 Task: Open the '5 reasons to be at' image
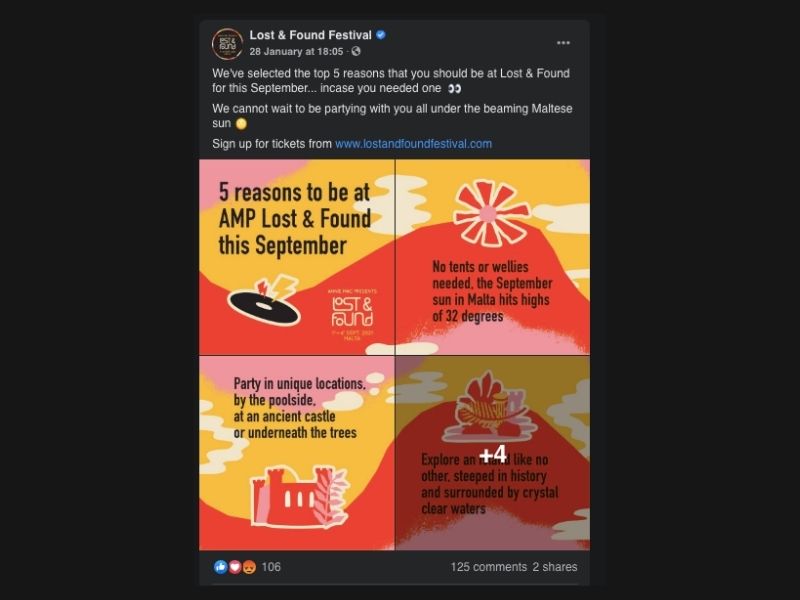click(x=296, y=257)
